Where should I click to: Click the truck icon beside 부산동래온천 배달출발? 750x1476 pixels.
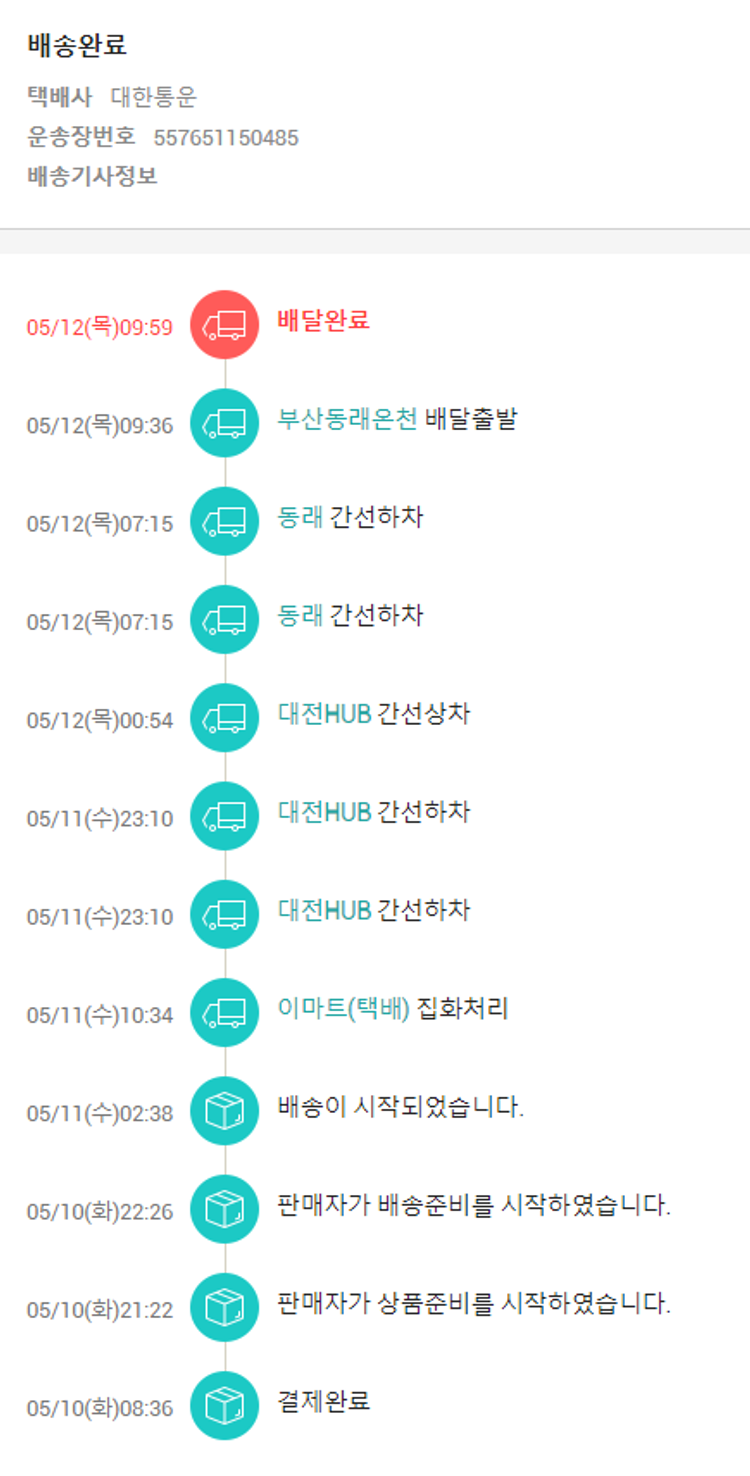[x=224, y=423]
